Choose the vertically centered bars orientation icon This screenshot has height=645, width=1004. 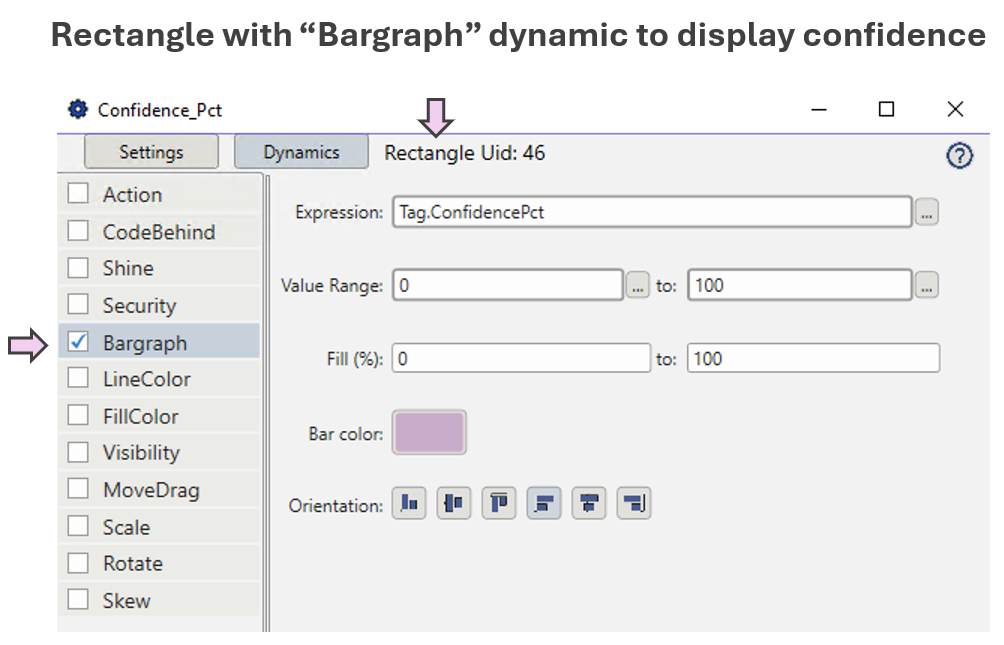point(454,504)
